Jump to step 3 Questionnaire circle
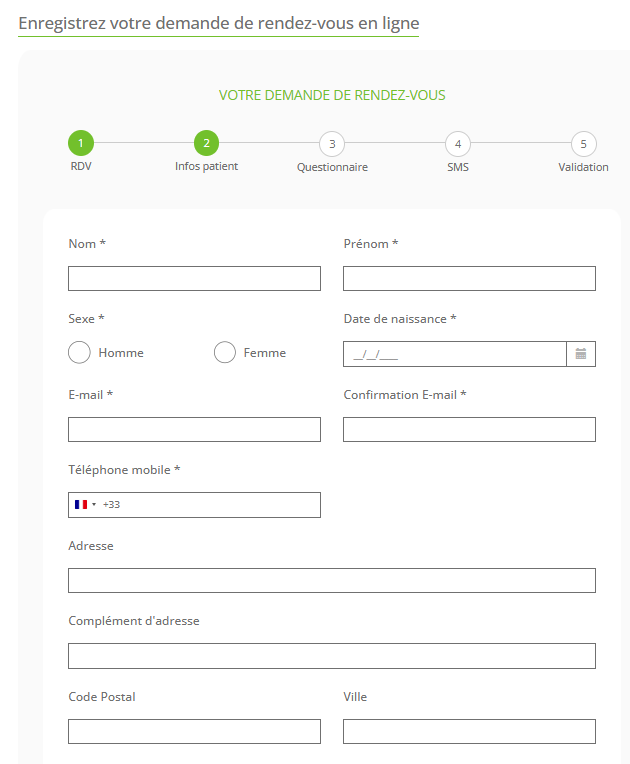This screenshot has width=630, height=764. pyautogui.click(x=332, y=143)
